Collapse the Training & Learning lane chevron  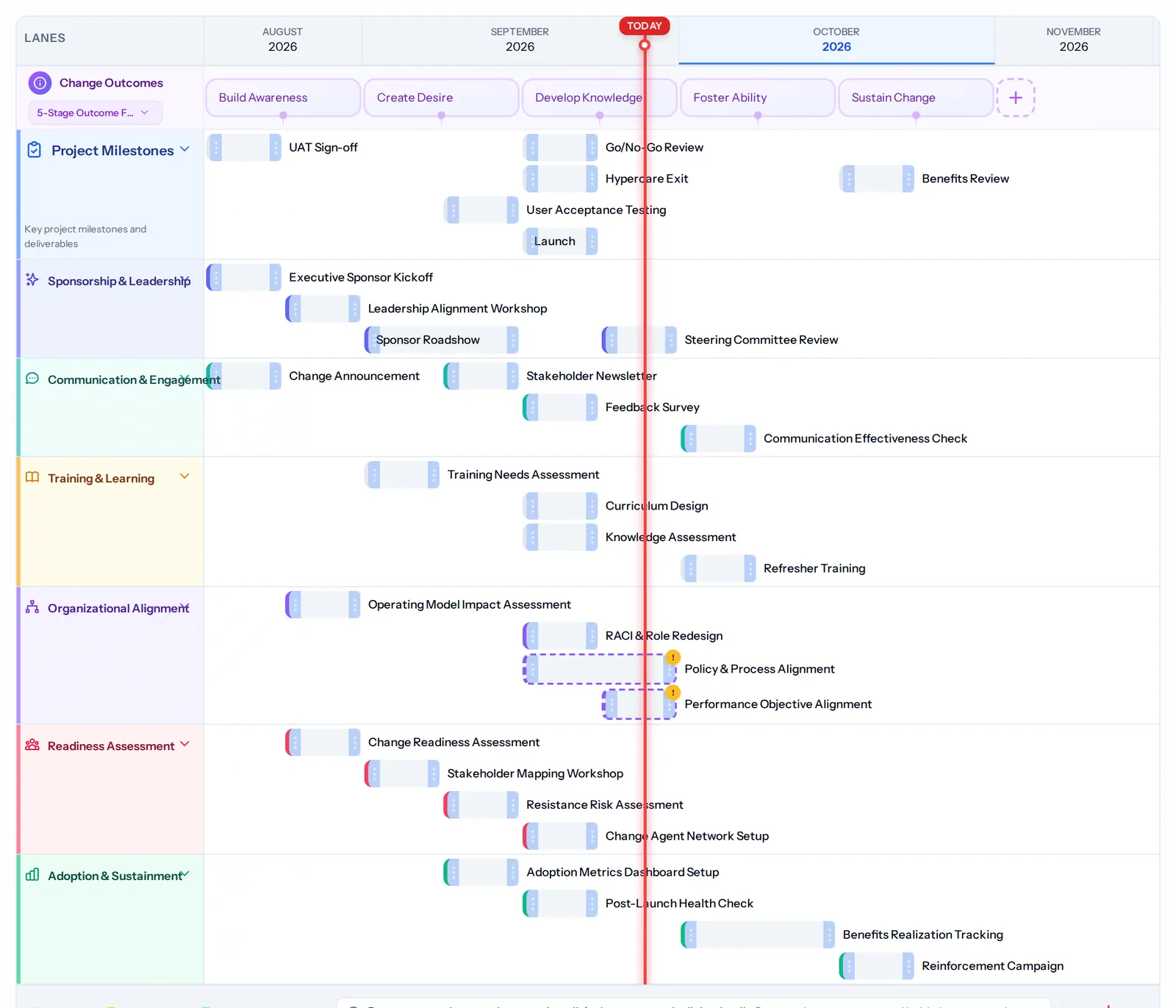[184, 476]
